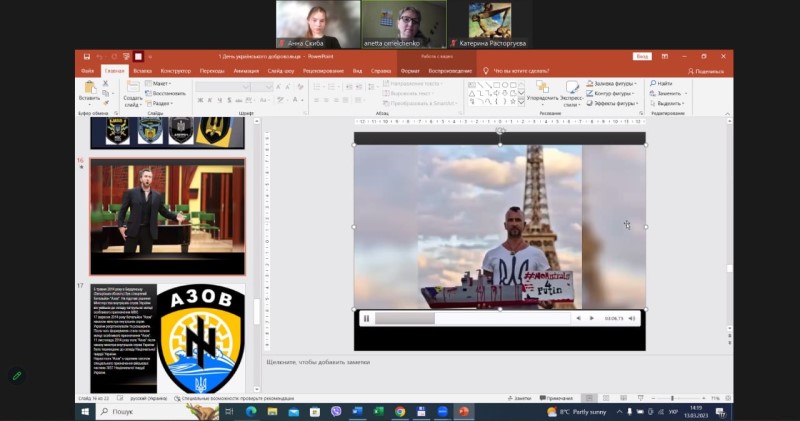Copy selection with the copy icon

106,93
